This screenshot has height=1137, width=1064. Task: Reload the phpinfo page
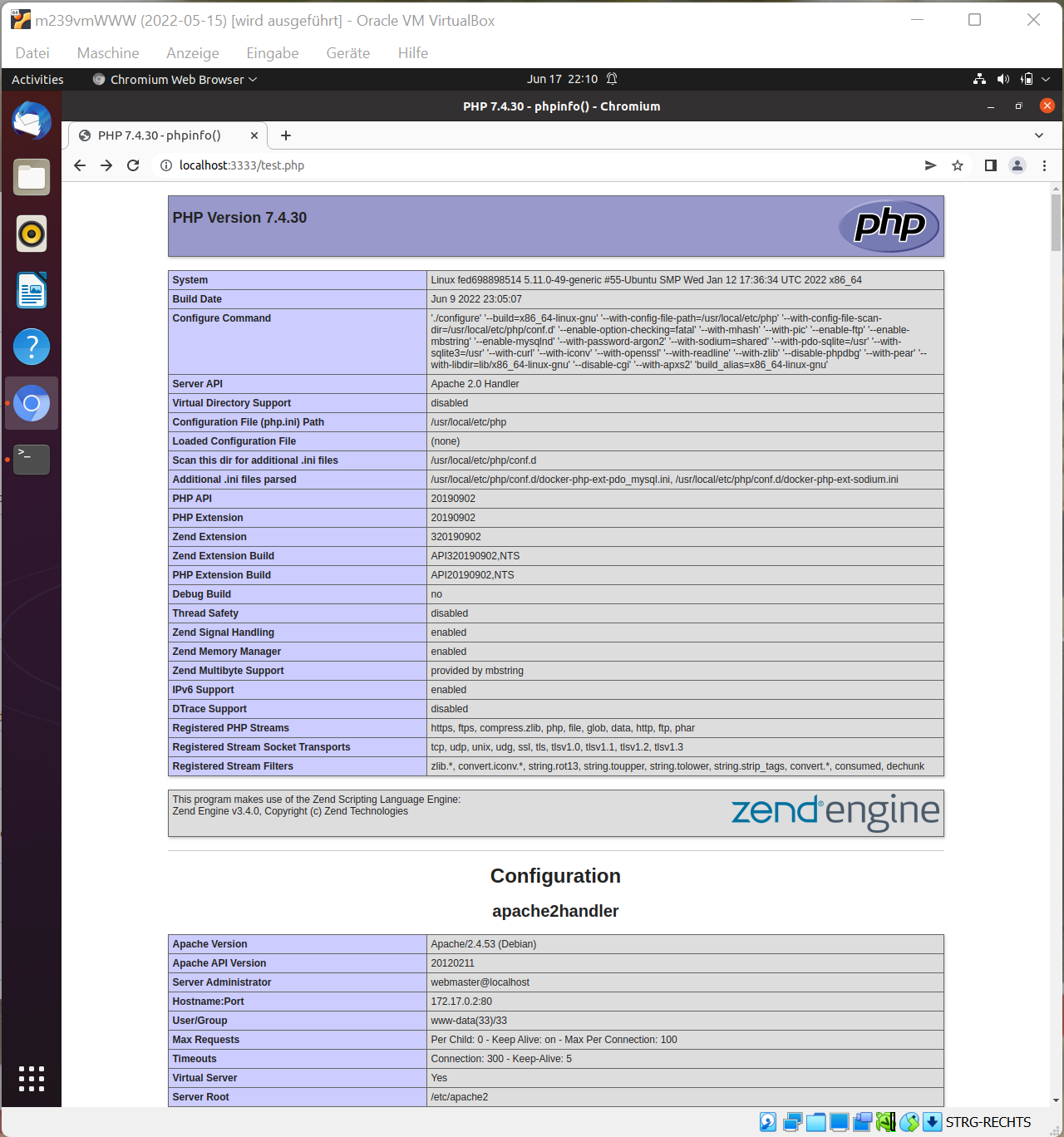[133, 165]
